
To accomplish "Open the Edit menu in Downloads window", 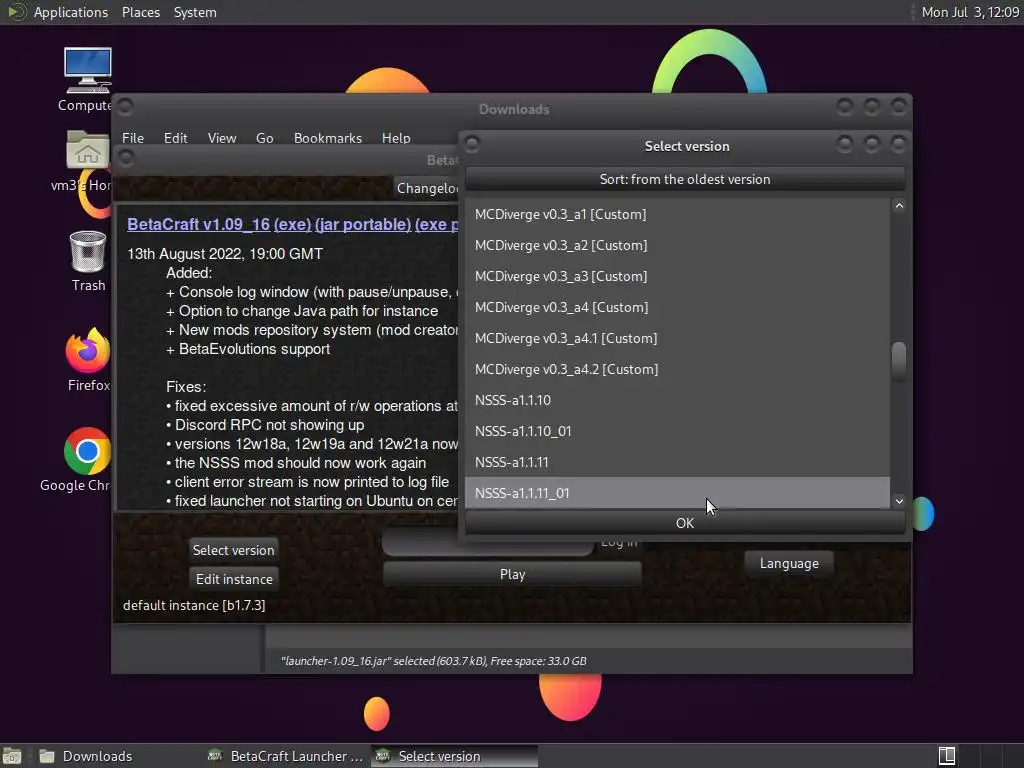I will coord(175,138).
